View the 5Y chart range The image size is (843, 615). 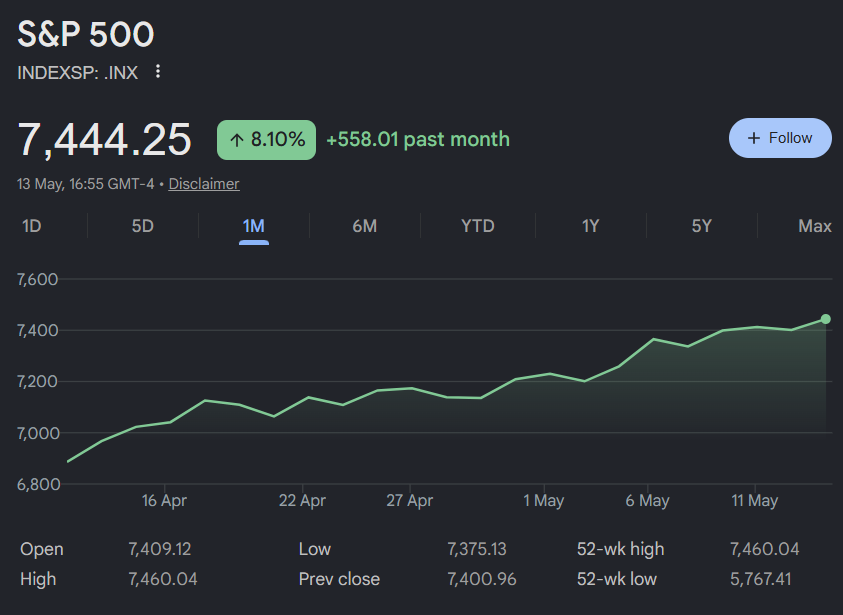(x=702, y=226)
